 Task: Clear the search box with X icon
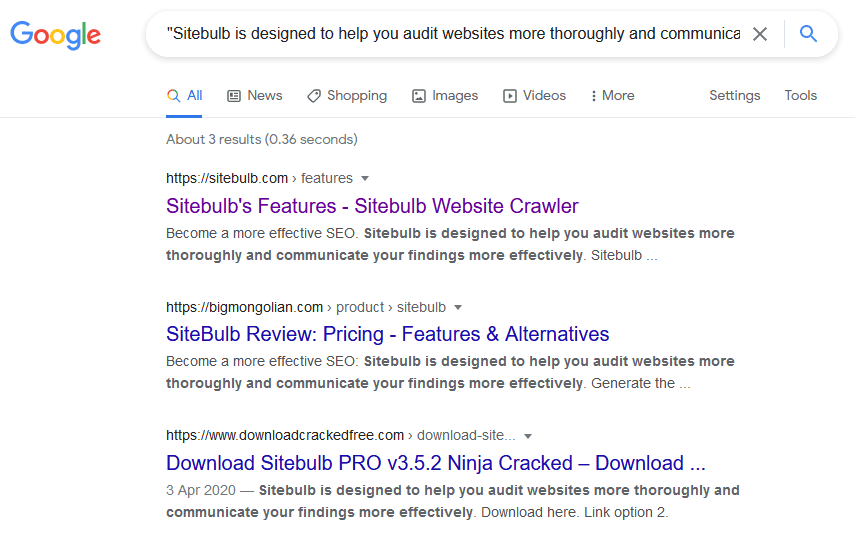coord(760,34)
